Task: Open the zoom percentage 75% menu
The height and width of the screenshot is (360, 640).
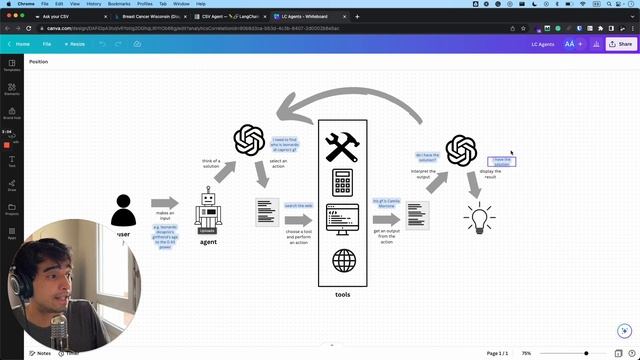Action: (526, 353)
